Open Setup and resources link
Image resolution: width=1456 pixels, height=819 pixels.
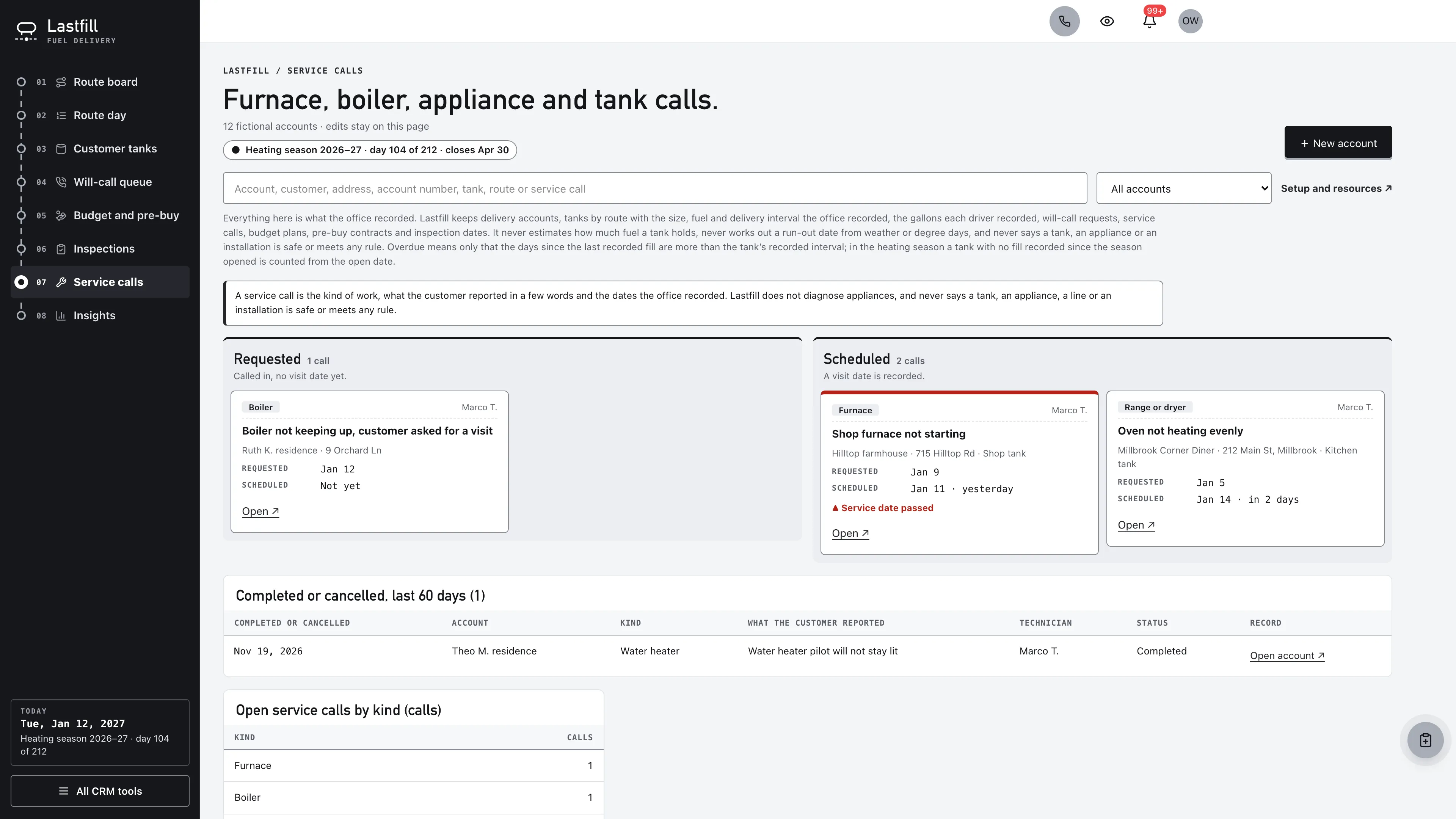[x=1336, y=188]
